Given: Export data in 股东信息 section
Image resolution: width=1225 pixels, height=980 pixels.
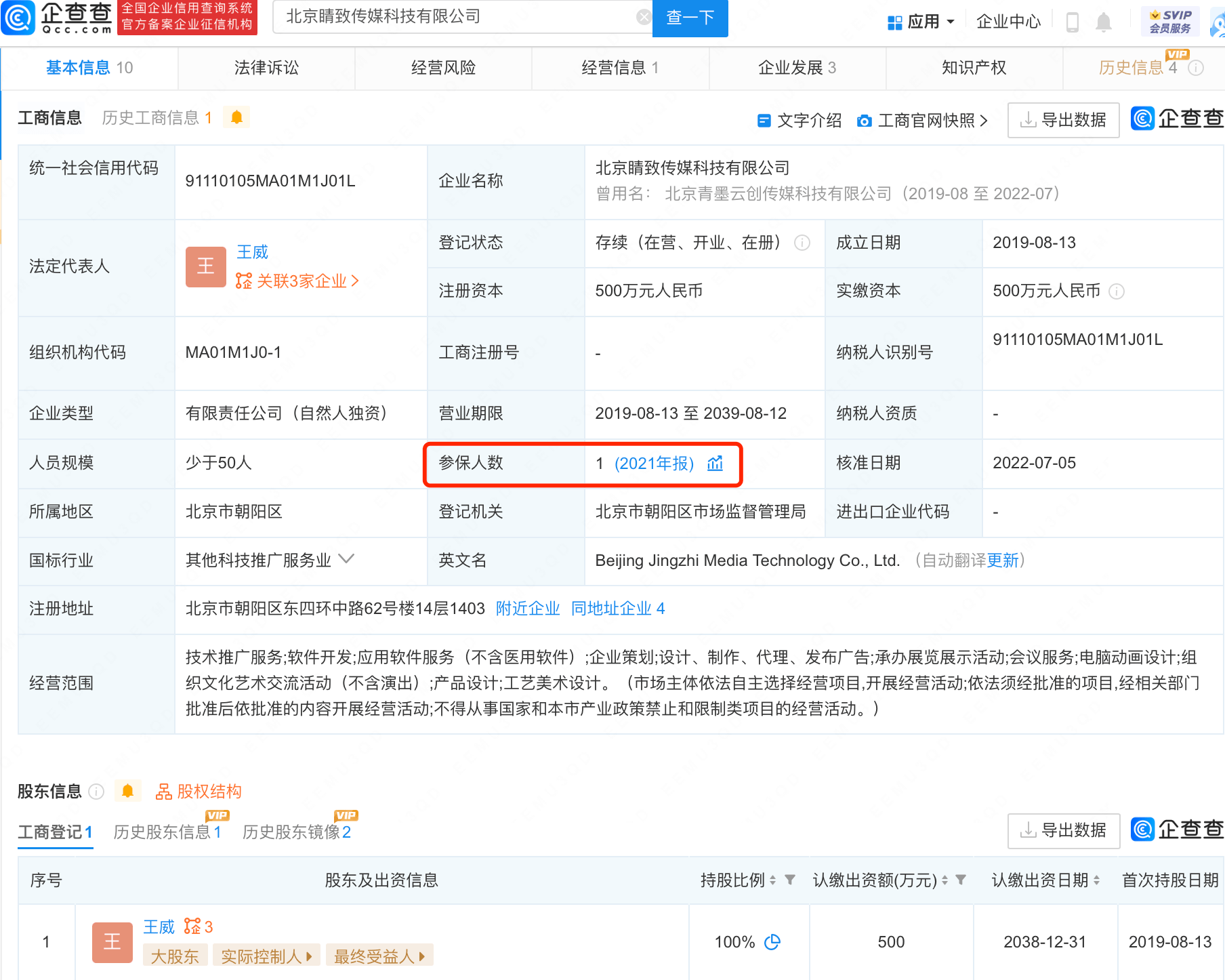Looking at the screenshot, I should coord(1063,830).
